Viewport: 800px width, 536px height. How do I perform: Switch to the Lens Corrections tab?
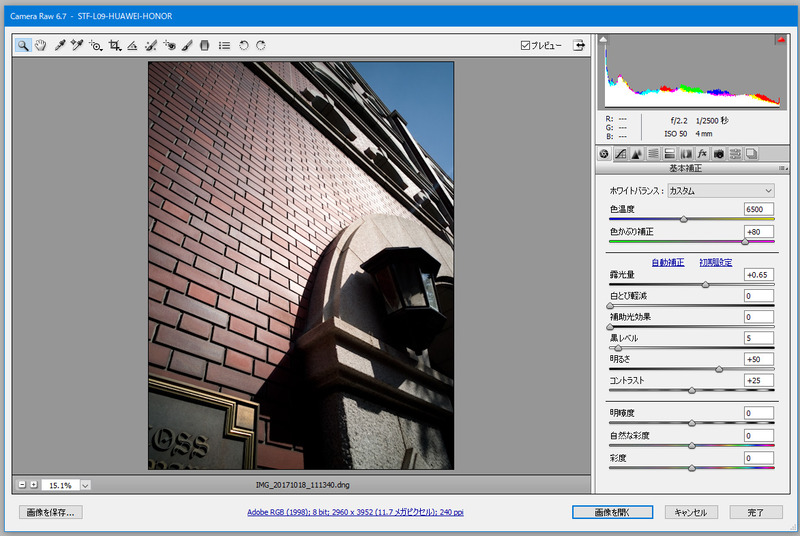tap(686, 154)
